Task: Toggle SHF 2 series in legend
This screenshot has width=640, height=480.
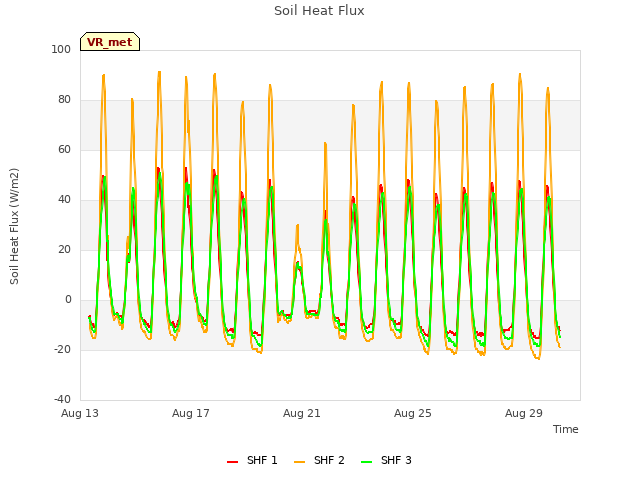Action: [x=319, y=460]
